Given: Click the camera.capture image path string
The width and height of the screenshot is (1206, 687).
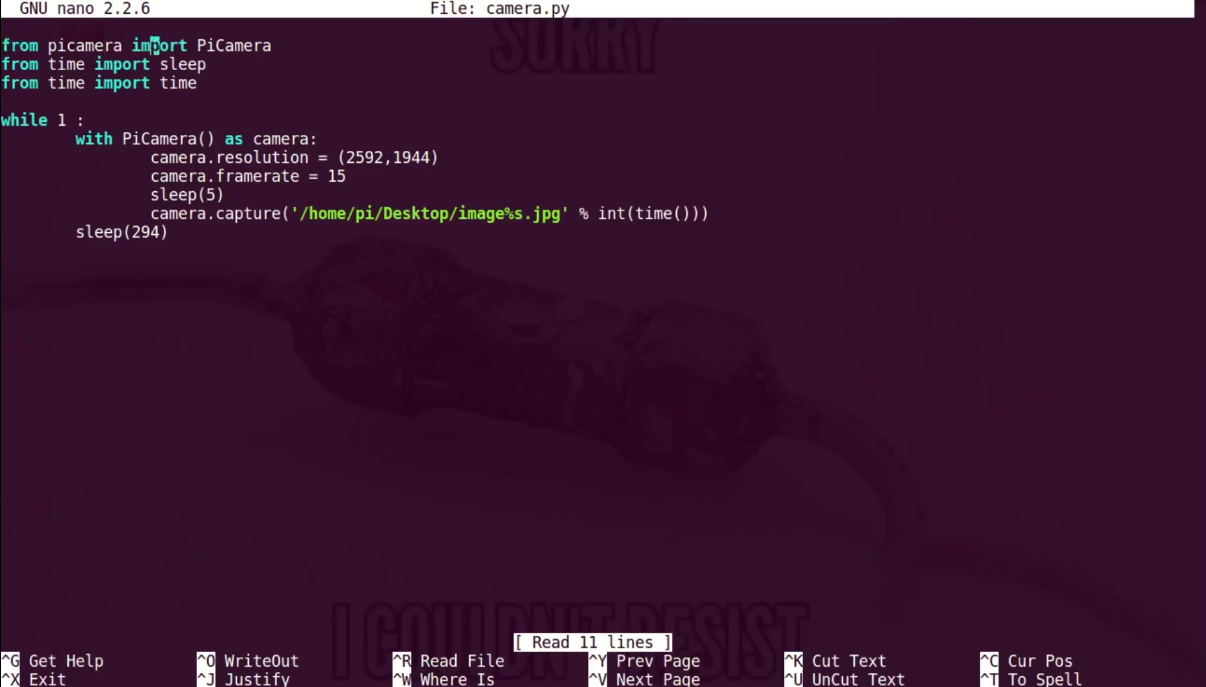Looking at the screenshot, I should (430, 213).
